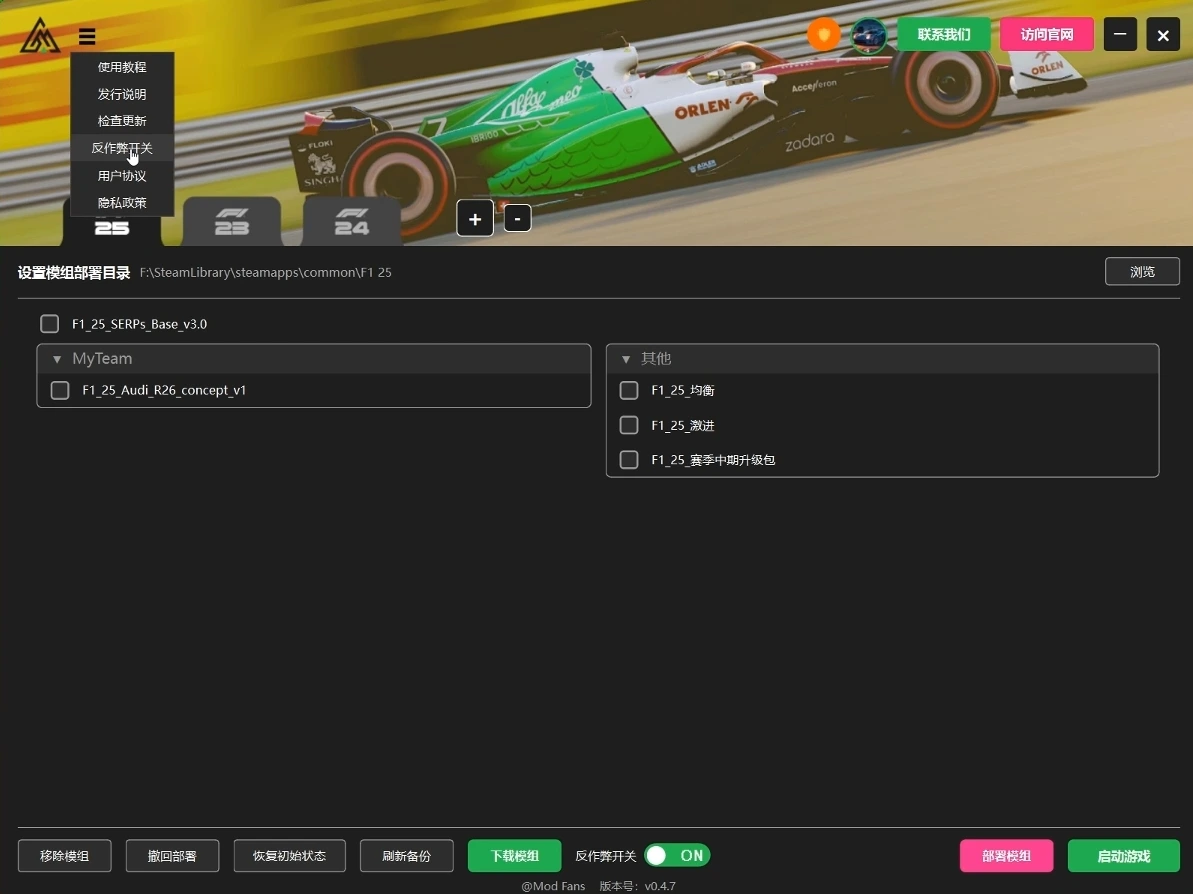Check the F1_25_SERPs_Base_v3.0 checkbox
The width and height of the screenshot is (1193, 894).
click(x=50, y=324)
